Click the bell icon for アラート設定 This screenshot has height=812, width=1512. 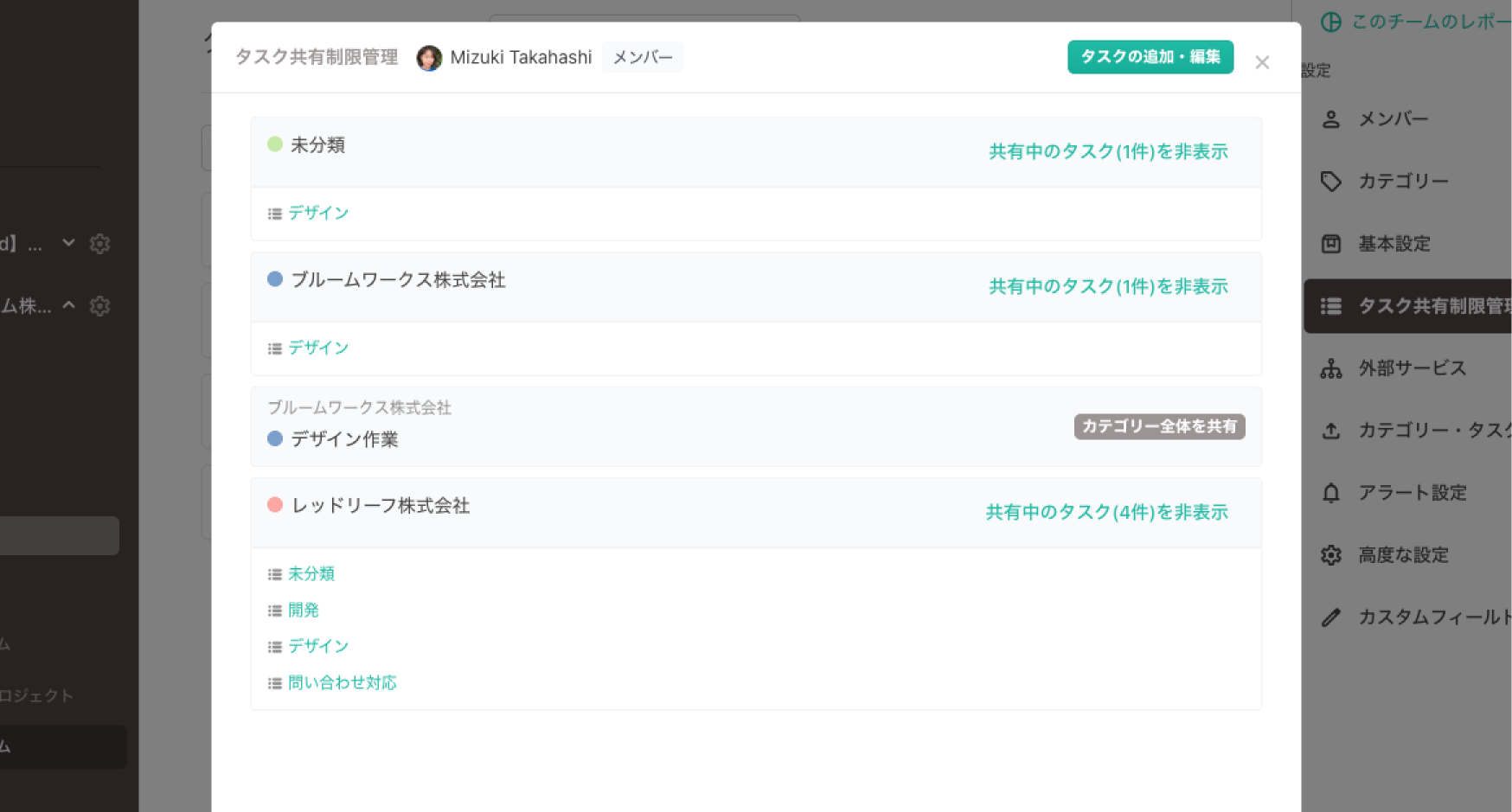click(1330, 493)
